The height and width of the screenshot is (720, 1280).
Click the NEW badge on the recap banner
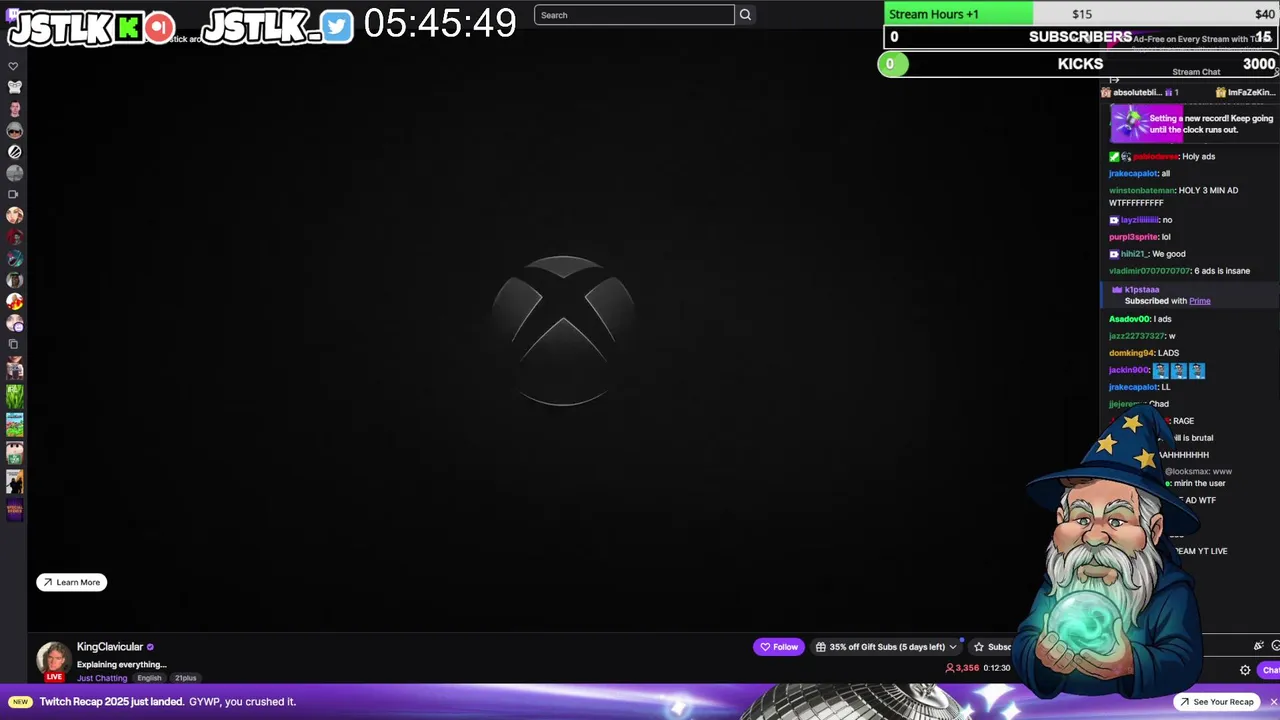click(20, 702)
